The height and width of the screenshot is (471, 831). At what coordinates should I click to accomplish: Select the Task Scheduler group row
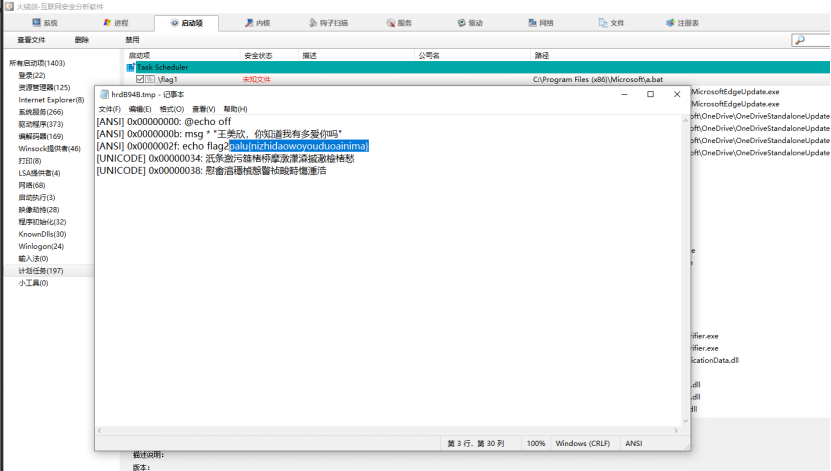click(478, 67)
